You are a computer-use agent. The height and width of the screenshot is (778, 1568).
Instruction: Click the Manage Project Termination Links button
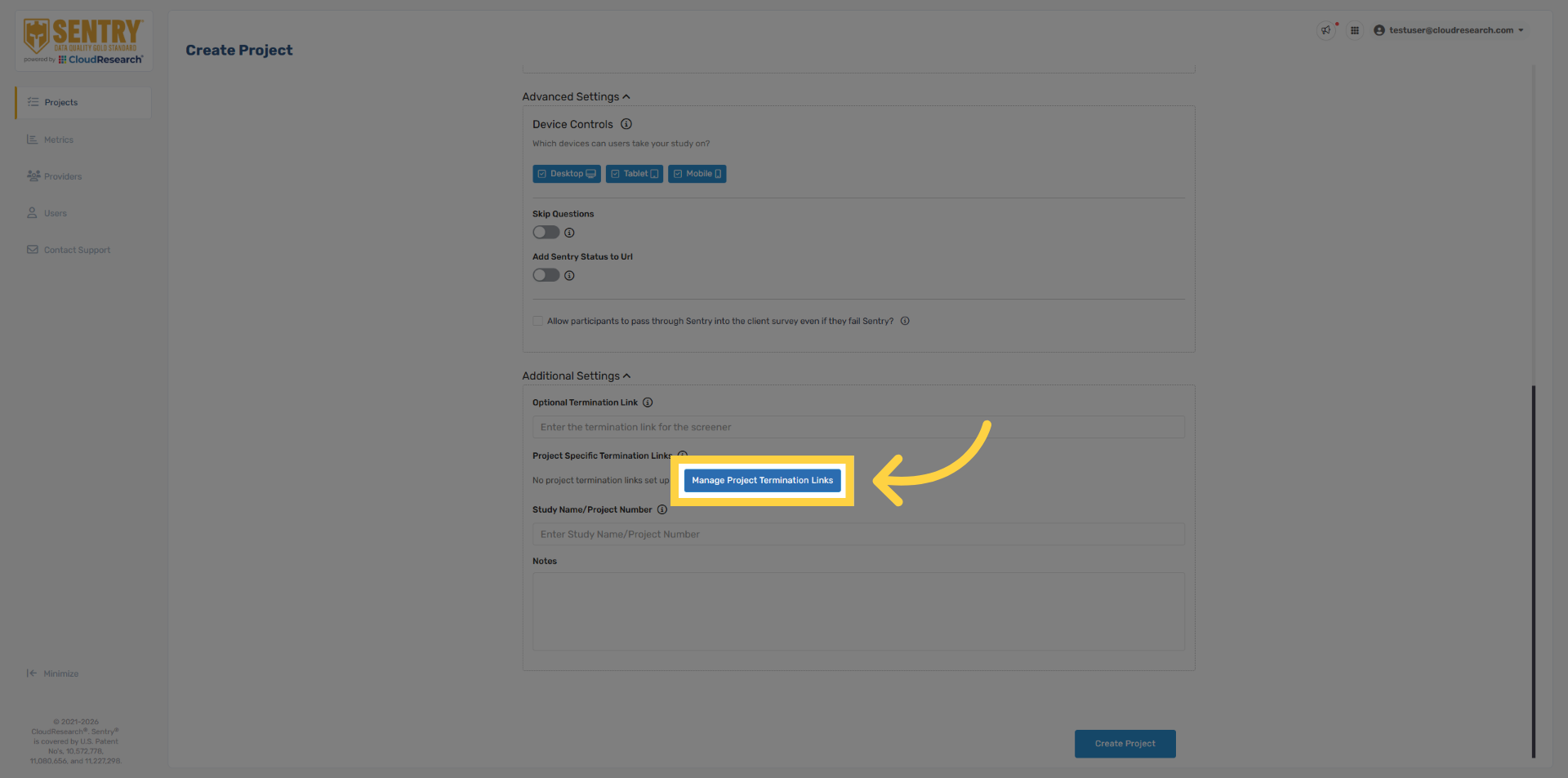761,480
